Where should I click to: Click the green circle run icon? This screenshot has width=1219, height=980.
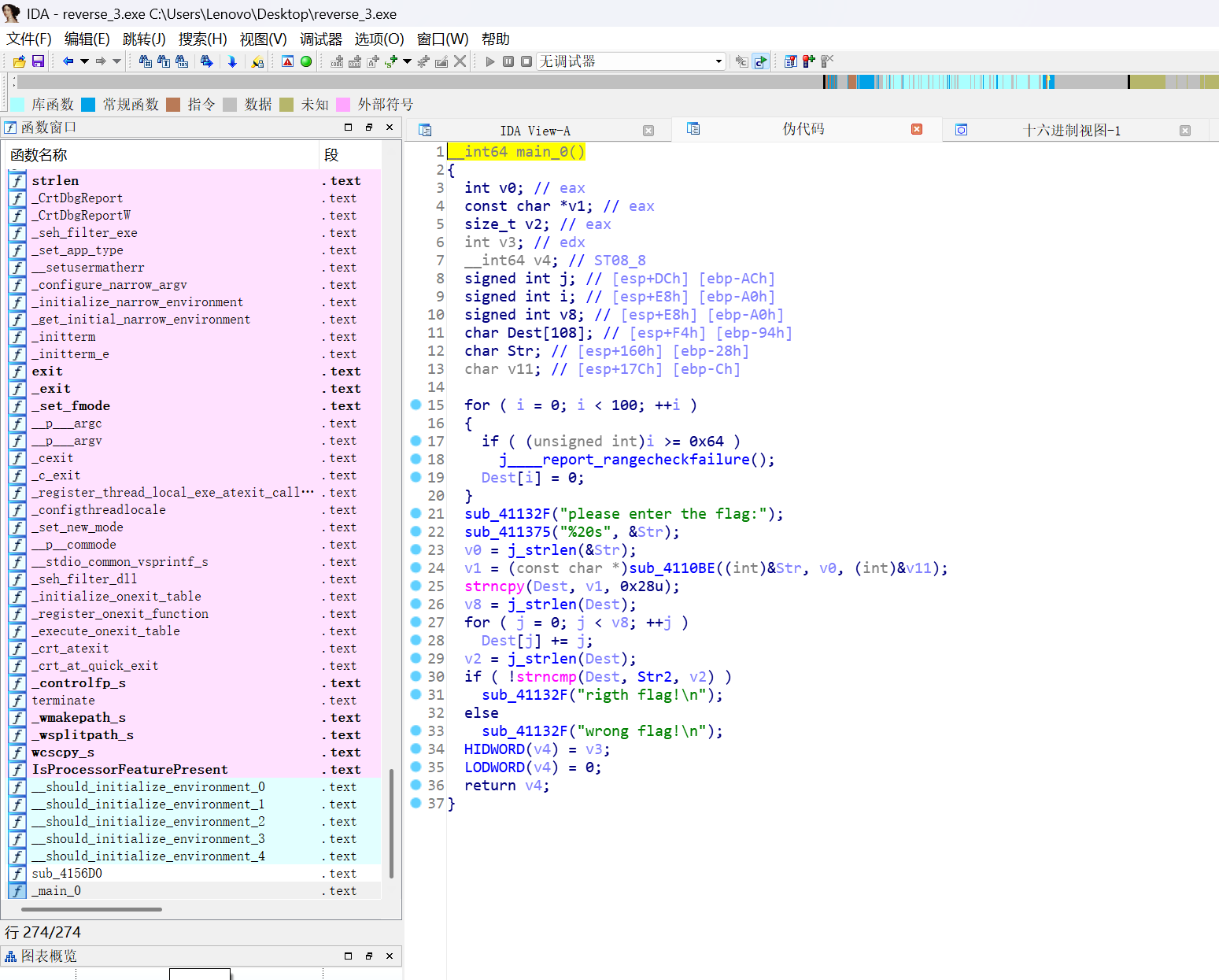tap(306, 61)
